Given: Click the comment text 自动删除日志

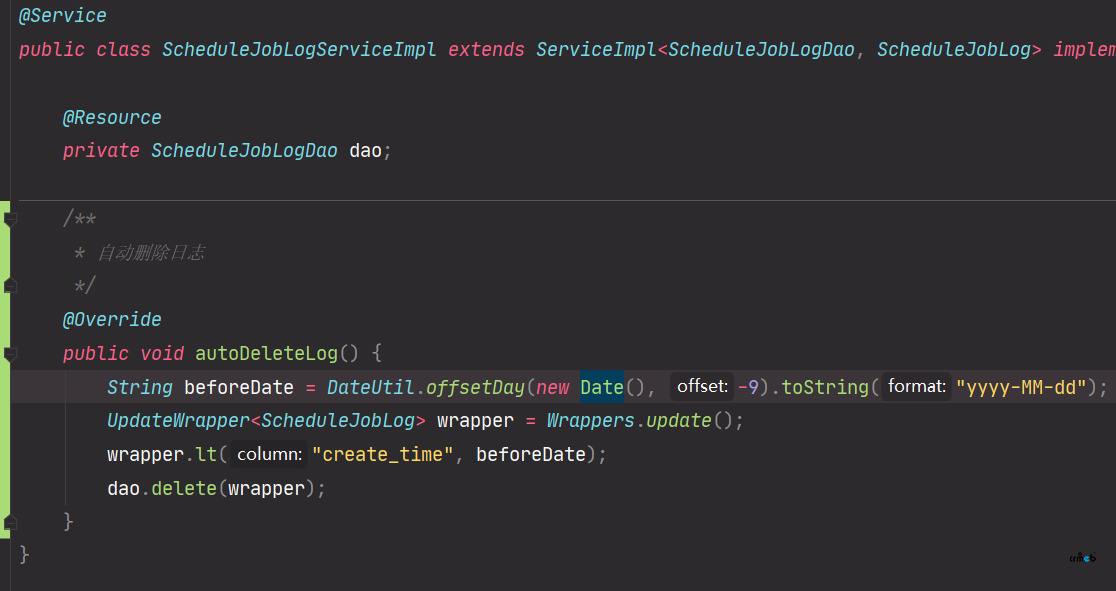Looking at the screenshot, I should coord(151,253).
